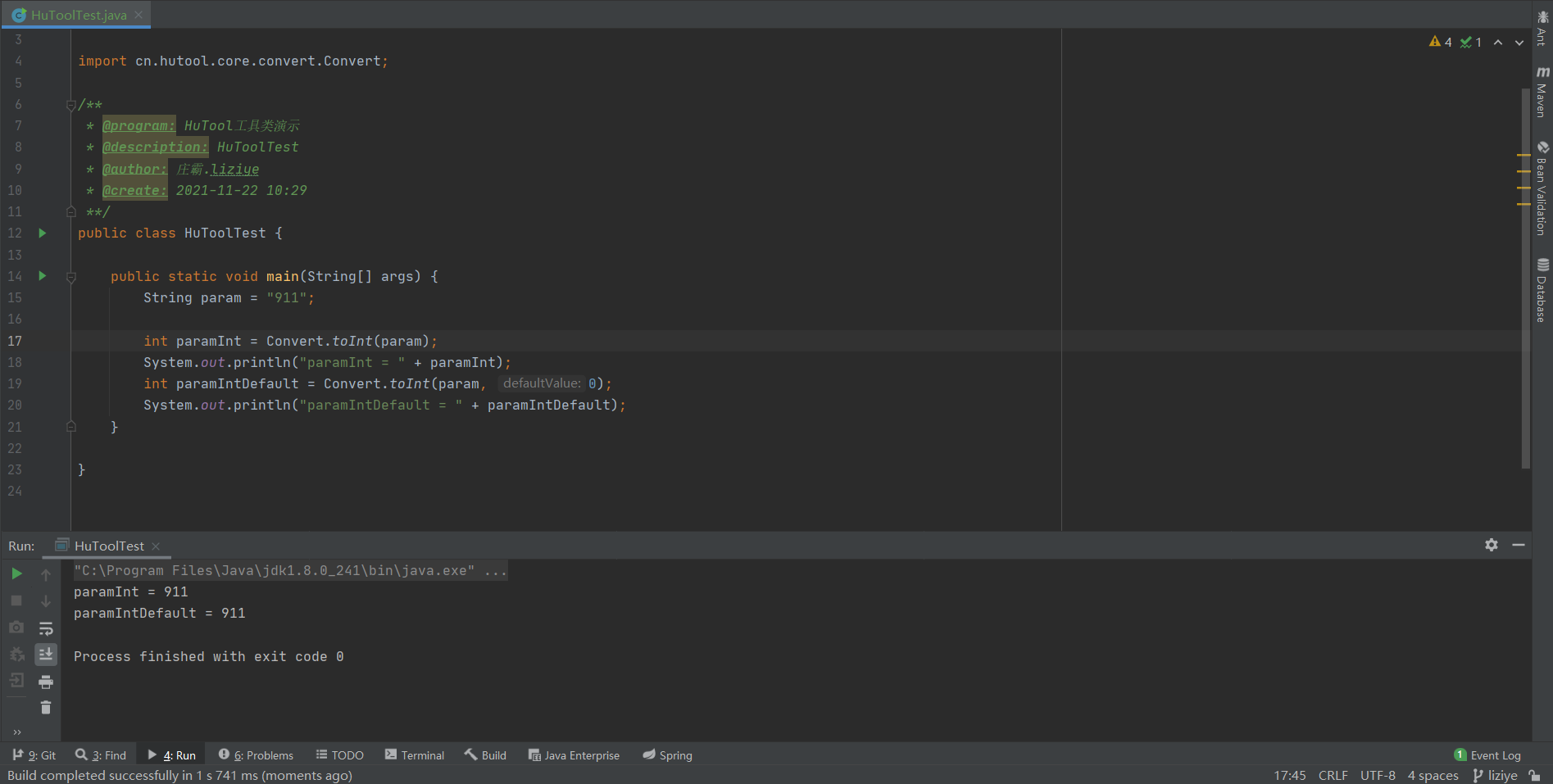
Task: Click the import Convert statement
Action: click(234, 61)
